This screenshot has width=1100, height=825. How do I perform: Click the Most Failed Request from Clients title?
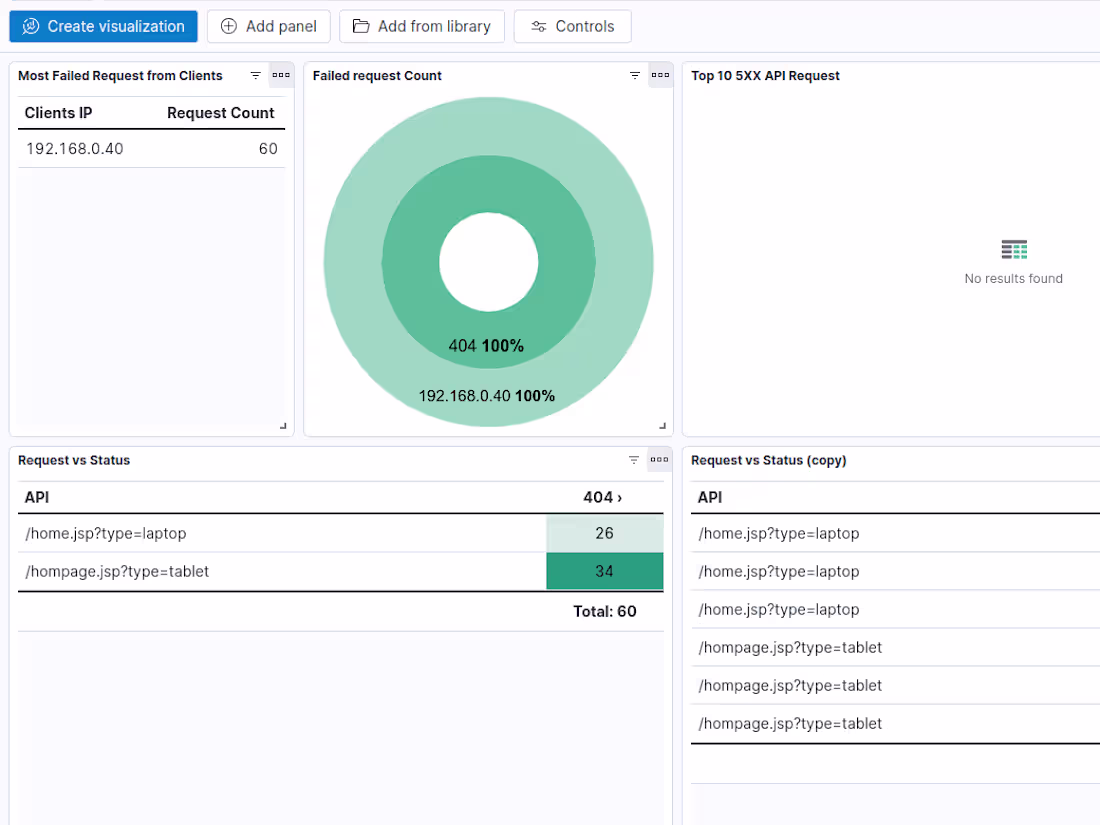pos(120,76)
